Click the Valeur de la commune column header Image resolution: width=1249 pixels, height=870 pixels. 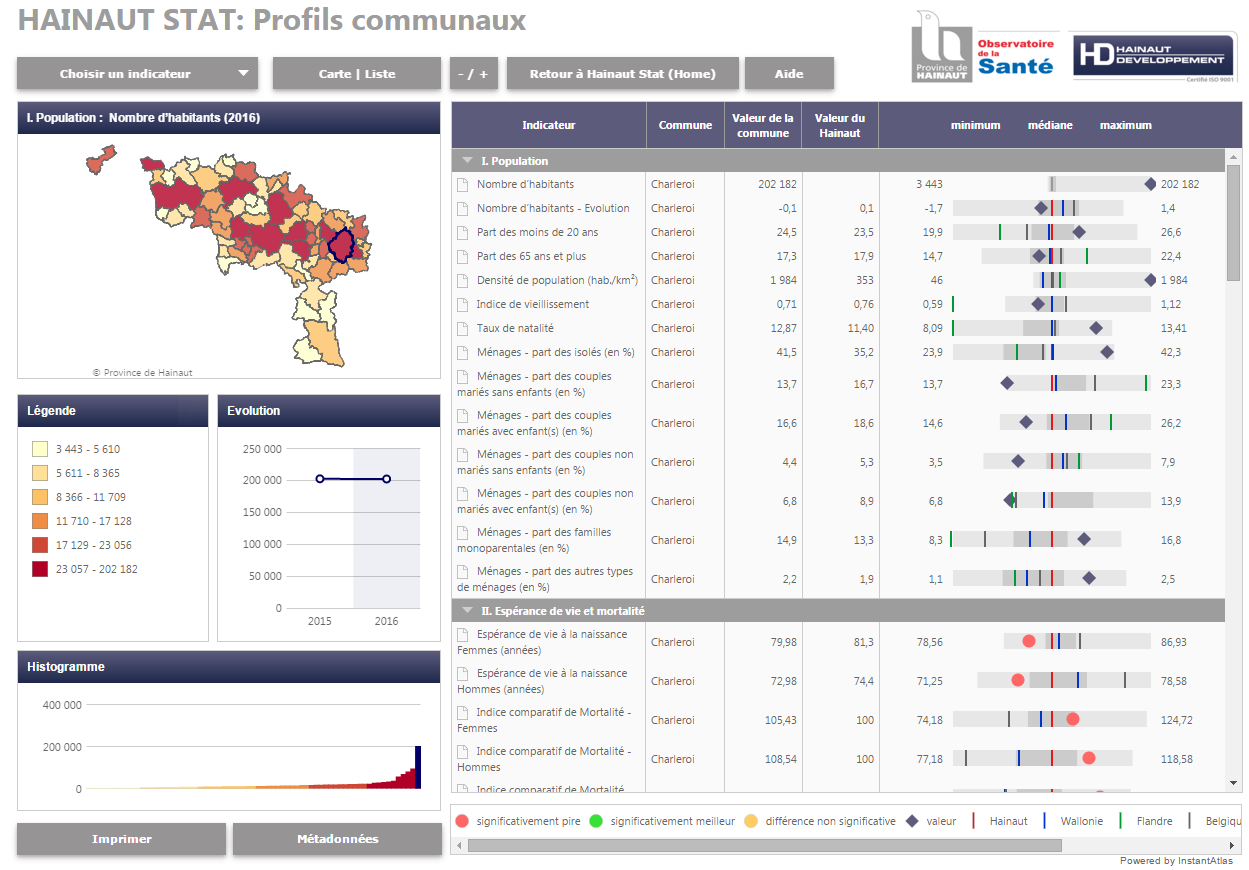coord(763,125)
